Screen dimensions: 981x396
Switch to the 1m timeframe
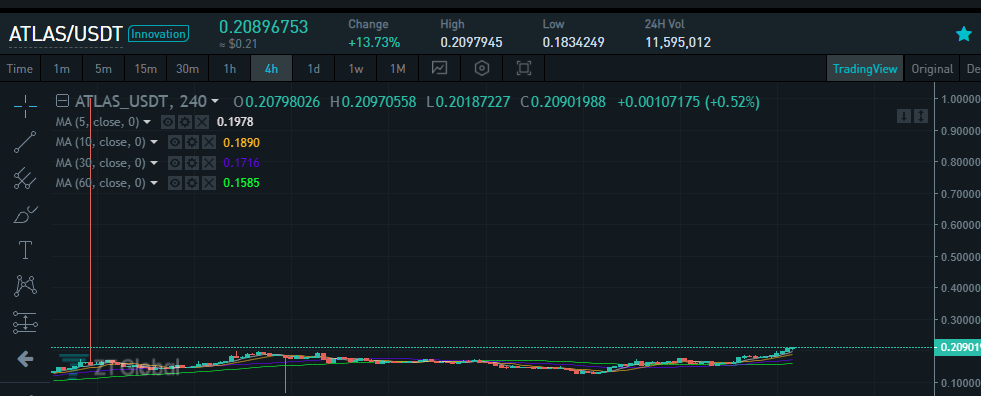click(x=61, y=68)
